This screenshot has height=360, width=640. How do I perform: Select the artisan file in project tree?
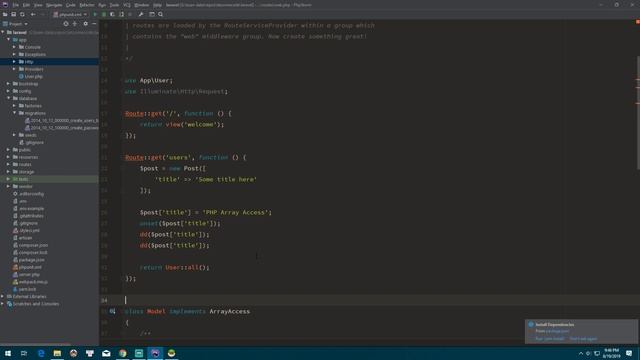[x=25, y=238]
